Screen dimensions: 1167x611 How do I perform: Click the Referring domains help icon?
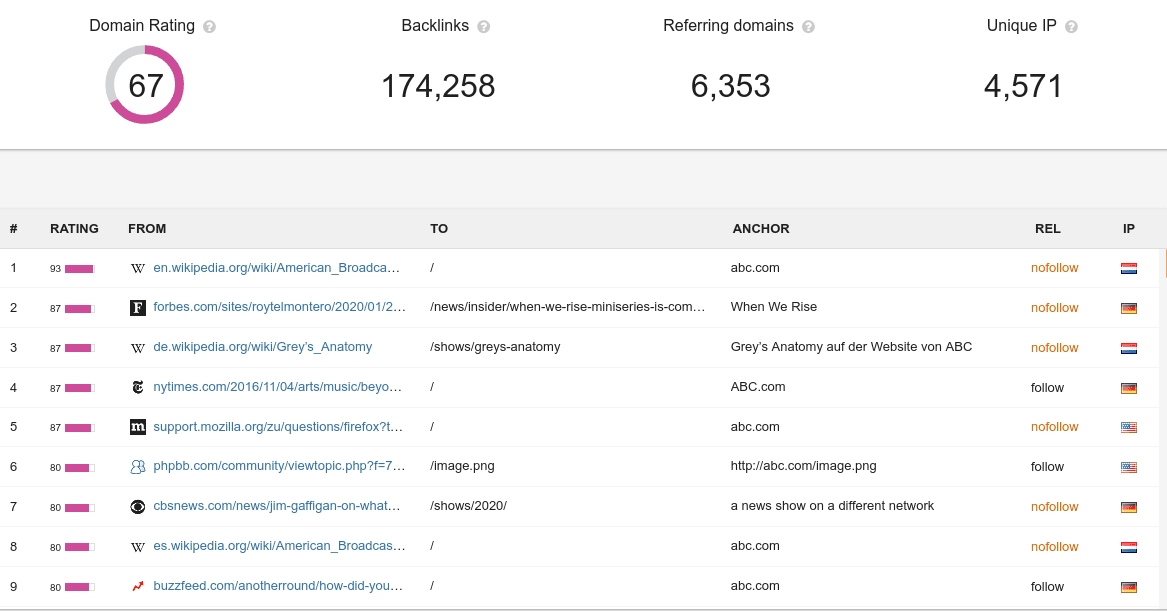point(808,27)
